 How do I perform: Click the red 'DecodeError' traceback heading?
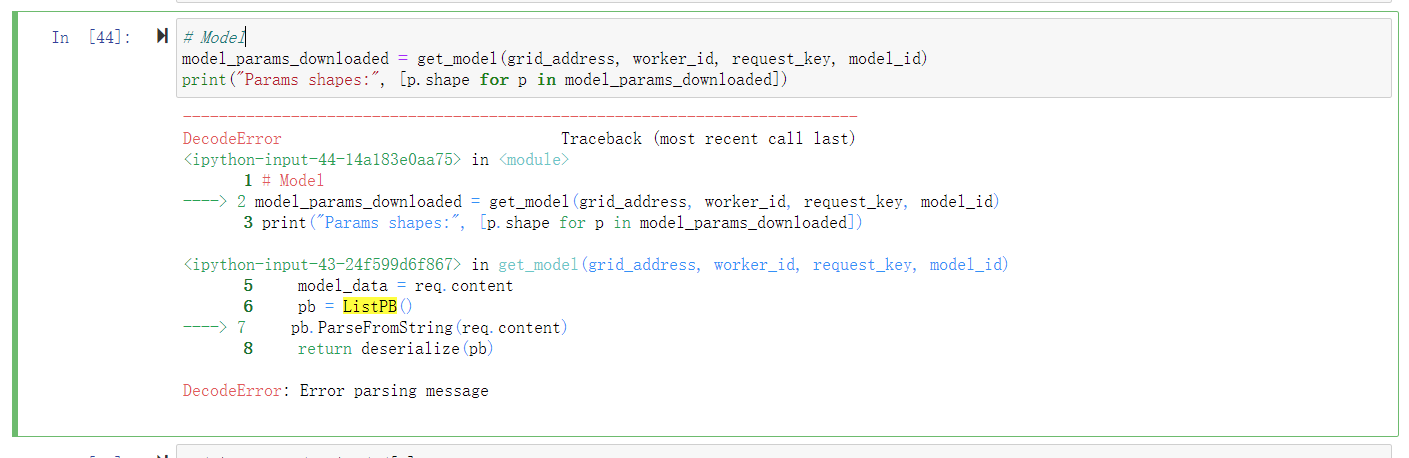(232, 139)
